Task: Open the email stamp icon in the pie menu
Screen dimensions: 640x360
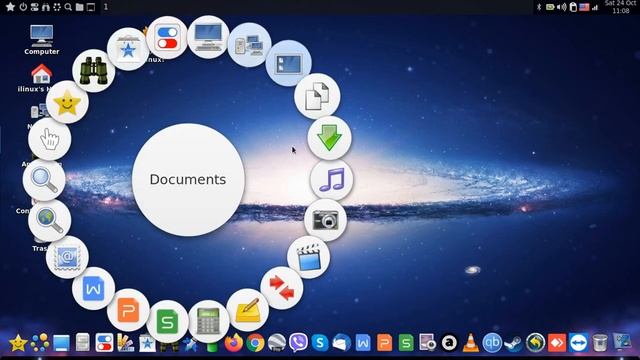Action: coord(67,257)
